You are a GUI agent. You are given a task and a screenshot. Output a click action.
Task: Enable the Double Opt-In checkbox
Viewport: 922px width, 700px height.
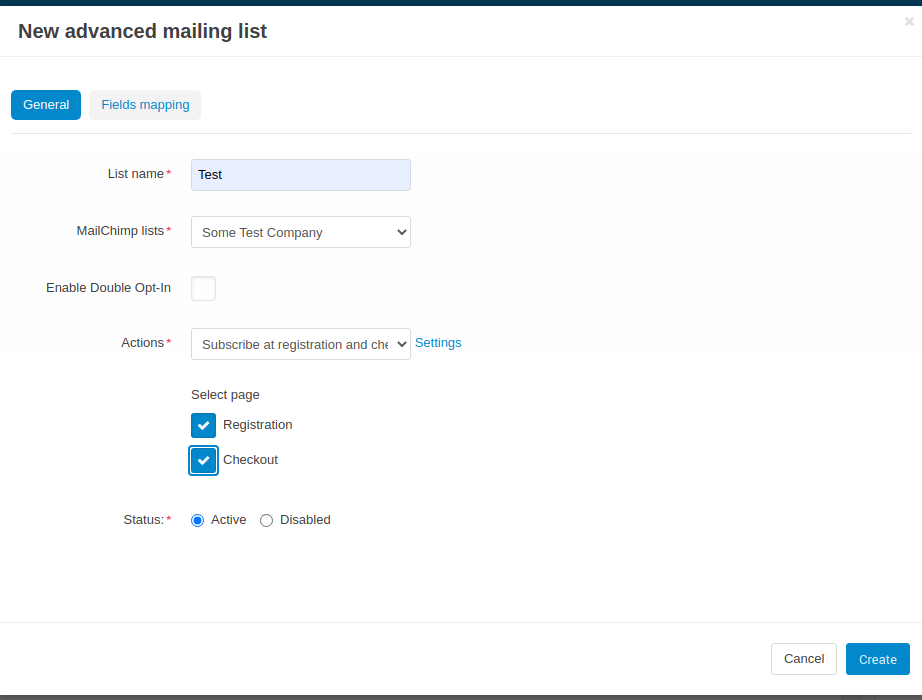pyautogui.click(x=203, y=288)
